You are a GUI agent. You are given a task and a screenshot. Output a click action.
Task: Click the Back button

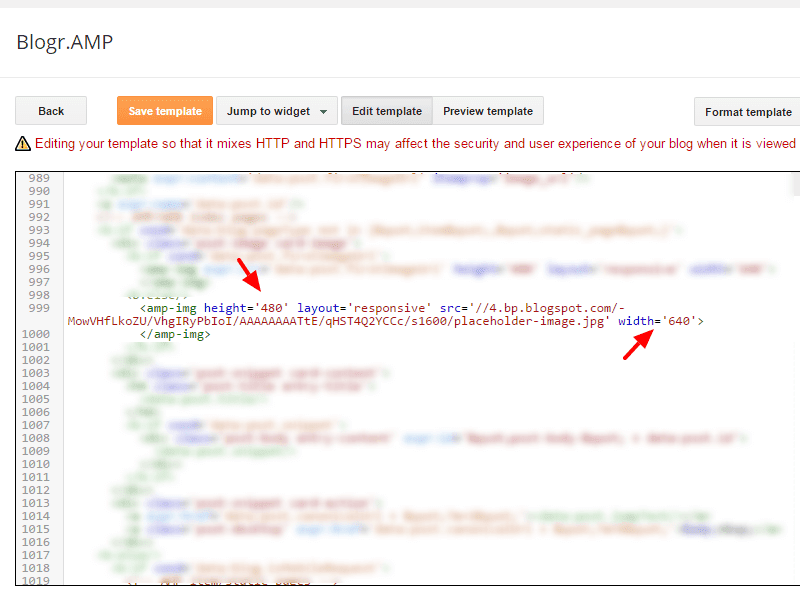coord(51,111)
